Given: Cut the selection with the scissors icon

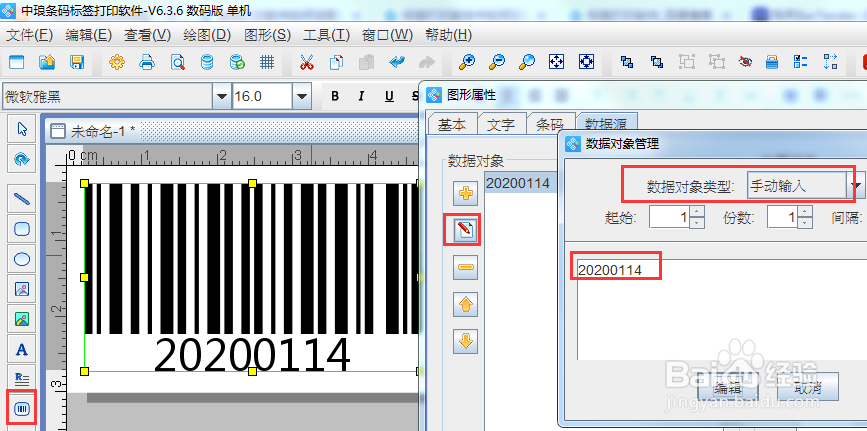Looking at the screenshot, I should pyautogui.click(x=306, y=62).
